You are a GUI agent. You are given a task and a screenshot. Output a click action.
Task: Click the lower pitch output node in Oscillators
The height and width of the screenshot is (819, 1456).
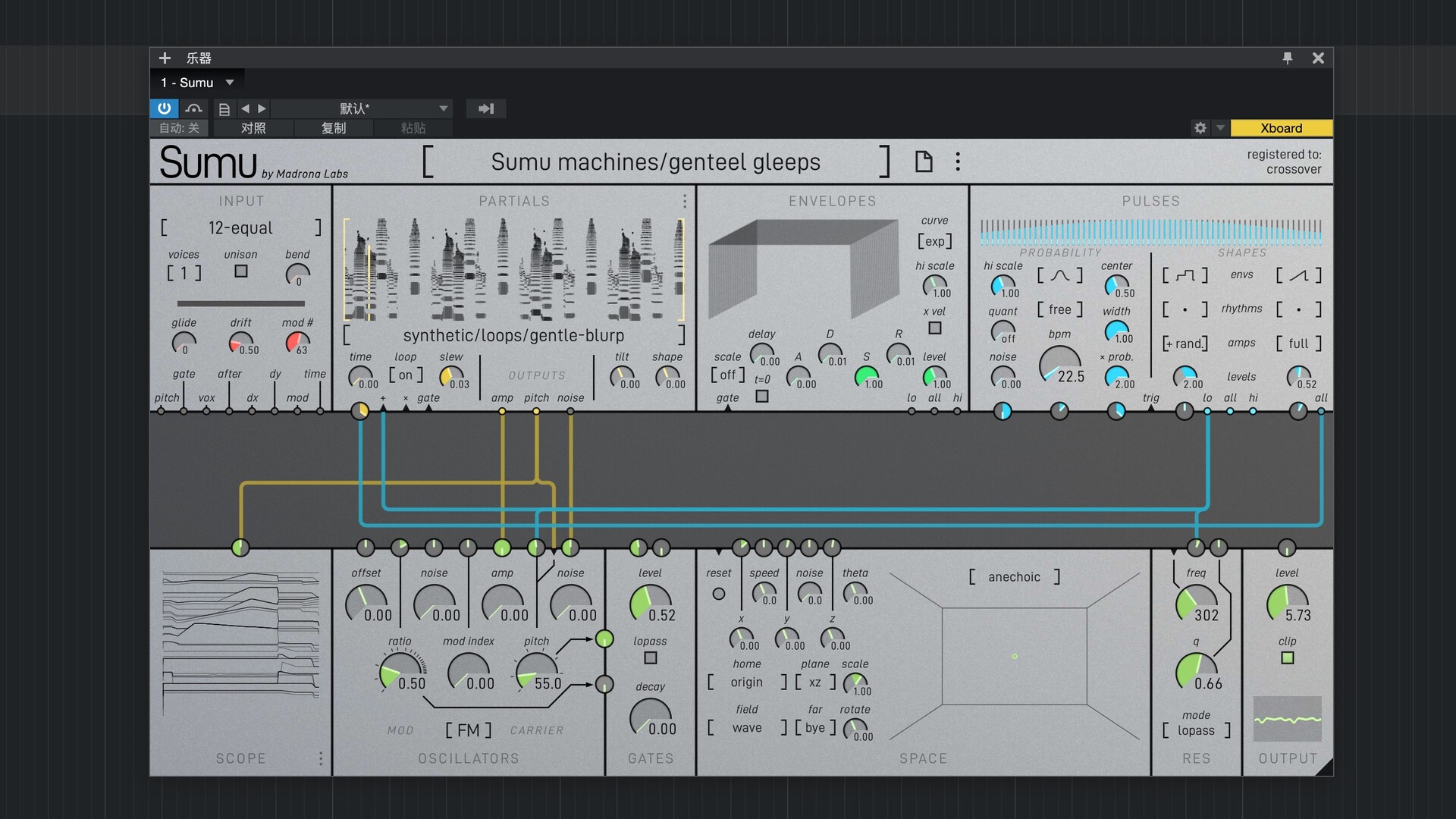604,684
